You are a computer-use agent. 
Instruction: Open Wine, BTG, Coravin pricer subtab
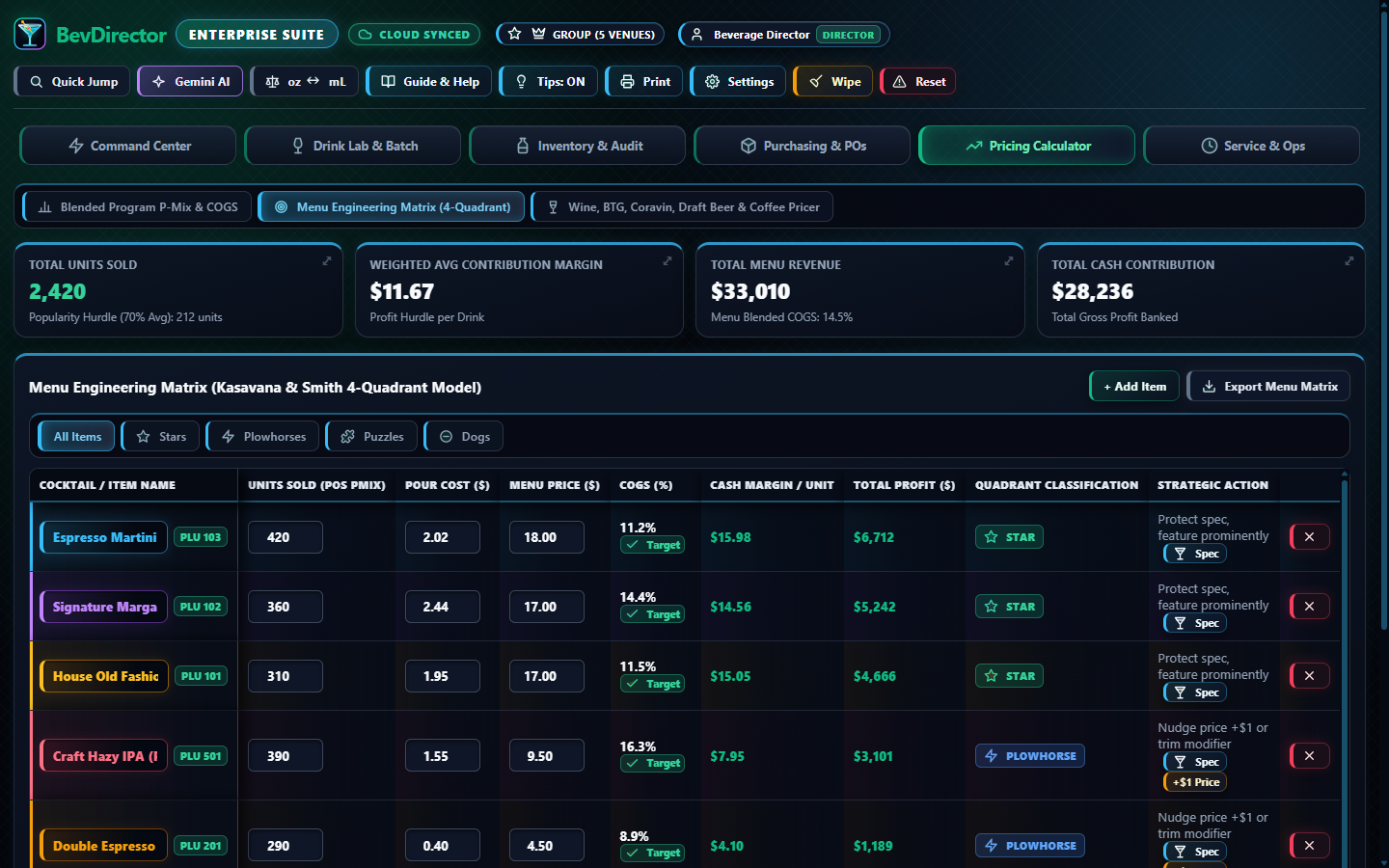click(x=682, y=207)
